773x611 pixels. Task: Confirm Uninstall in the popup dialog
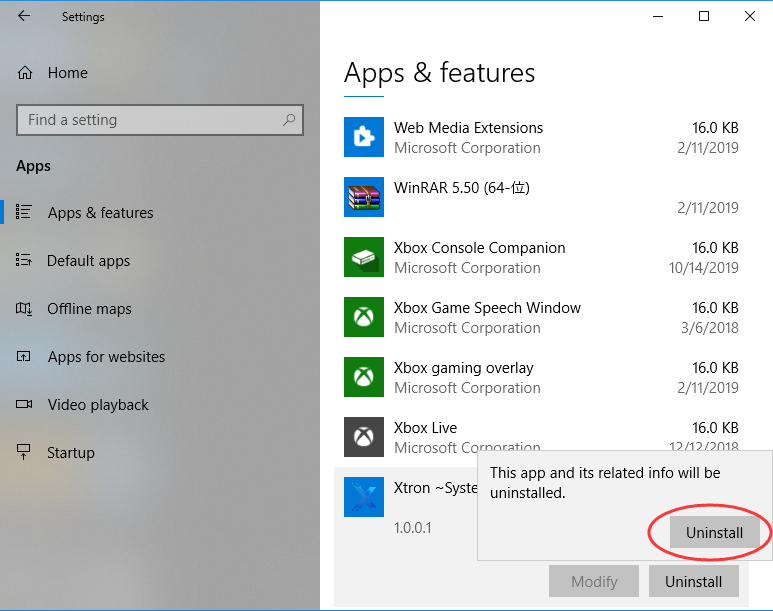tap(714, 533)
